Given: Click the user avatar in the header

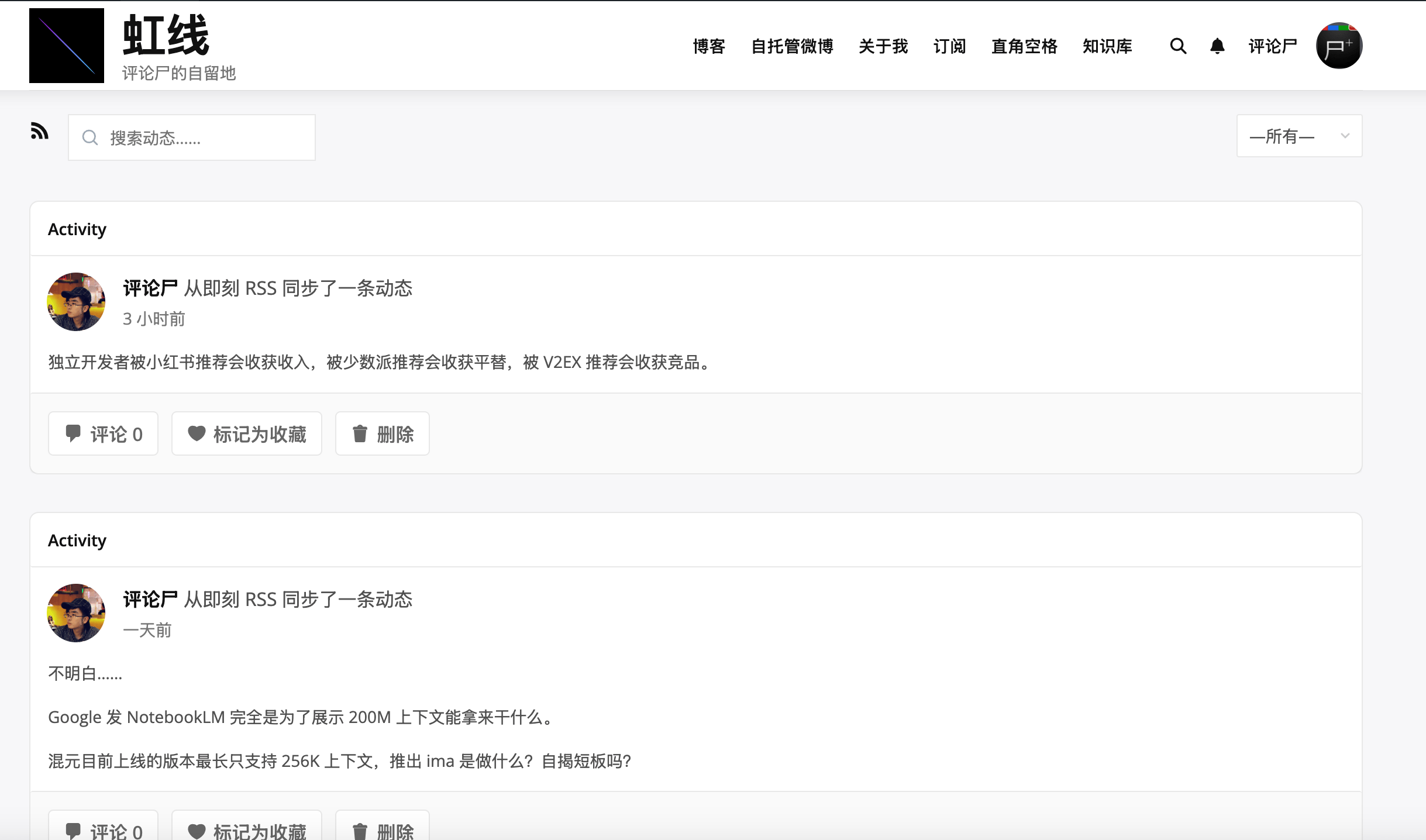Looking at the screenshot, I should [1339, 46].
